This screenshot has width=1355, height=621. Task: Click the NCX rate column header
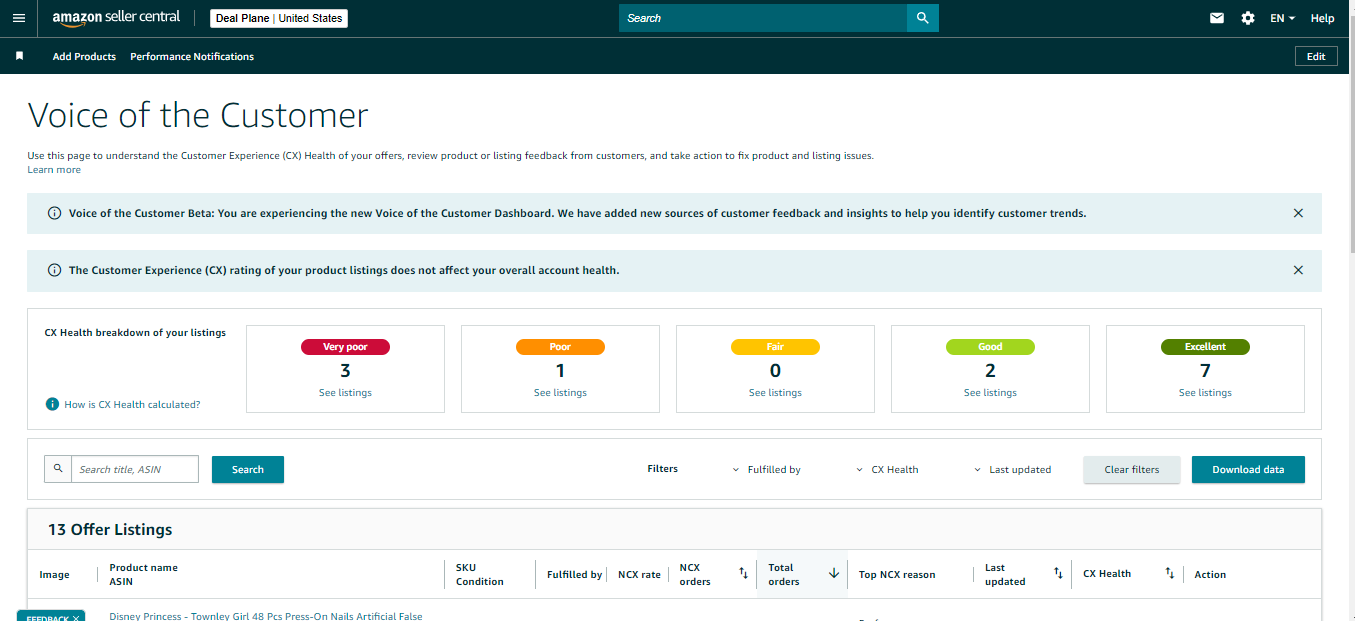coord(639,574)
